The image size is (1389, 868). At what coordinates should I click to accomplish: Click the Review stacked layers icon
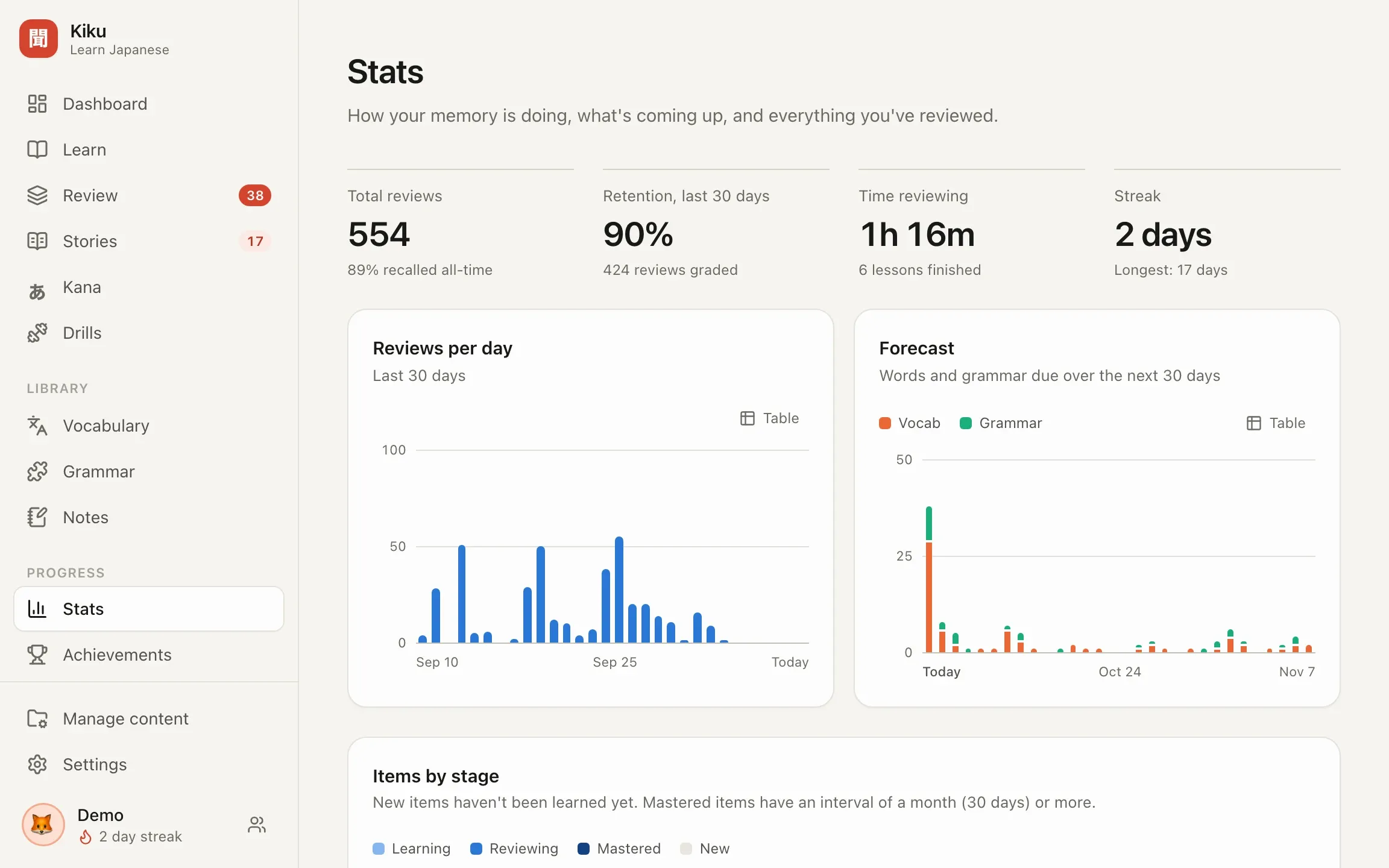pyautogui.click(x=37, y=195)
